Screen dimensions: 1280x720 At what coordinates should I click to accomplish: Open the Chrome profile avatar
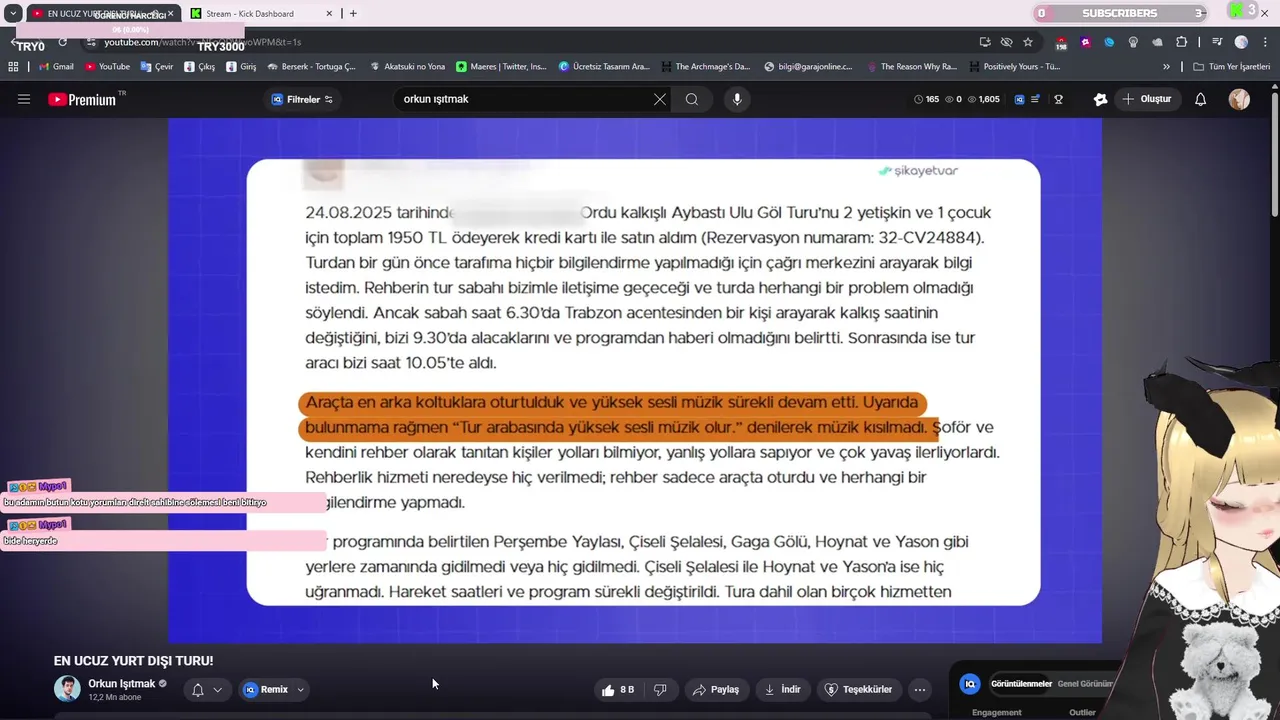(1241, 42)
